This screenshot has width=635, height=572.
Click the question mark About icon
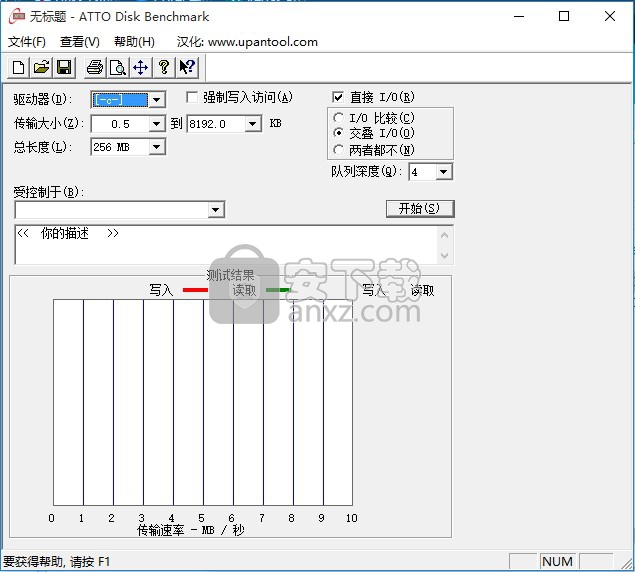click(164, 67)
